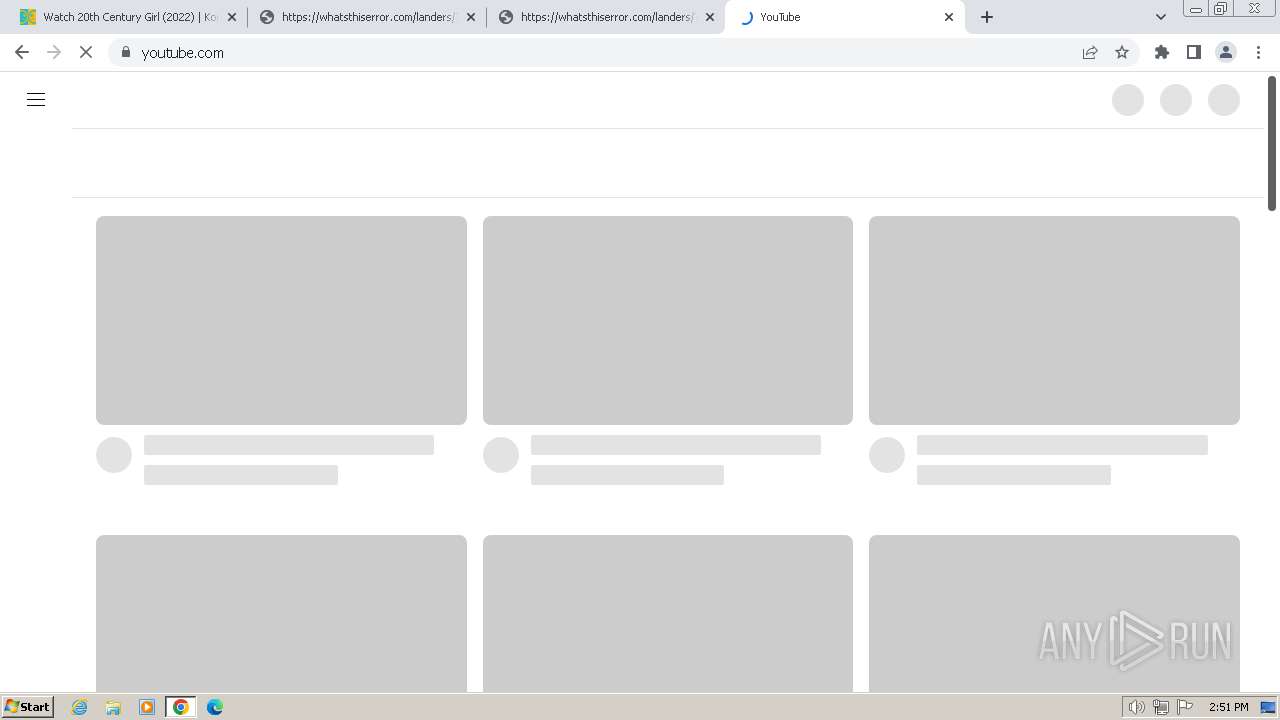Viewport: 1280px width, 720px height.
Task: Open the Action Center flag icon
Action: coord(1185,707)
